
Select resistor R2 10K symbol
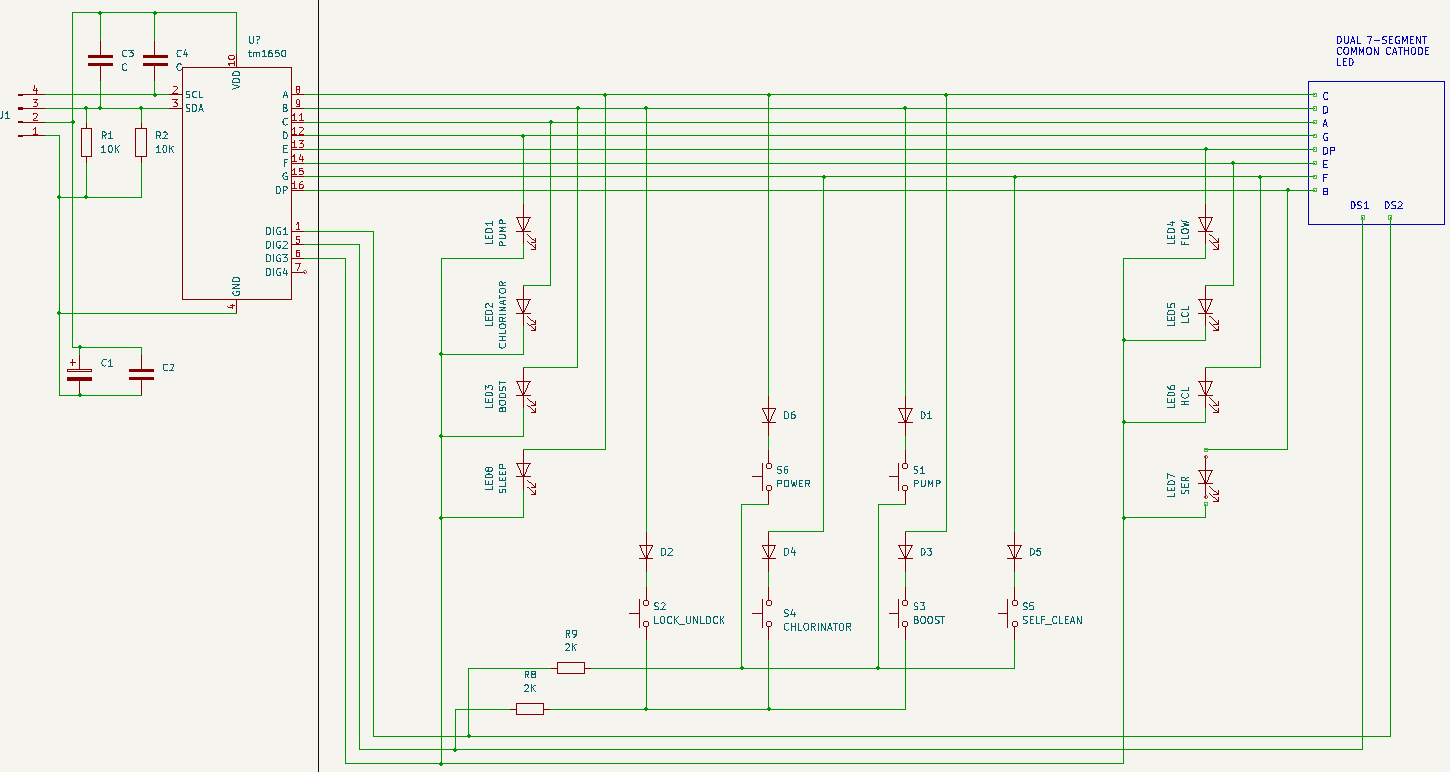tap(141, 142)
